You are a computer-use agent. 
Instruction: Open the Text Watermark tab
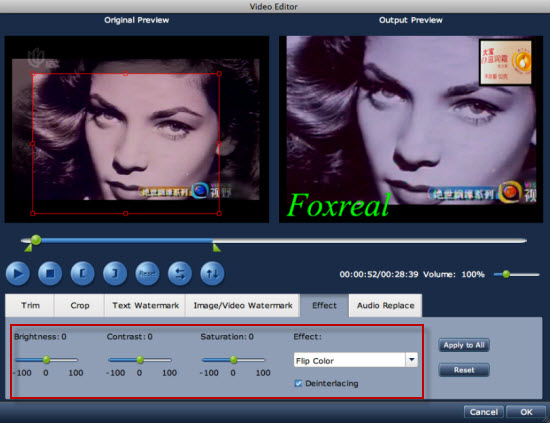tap(145, 306)
